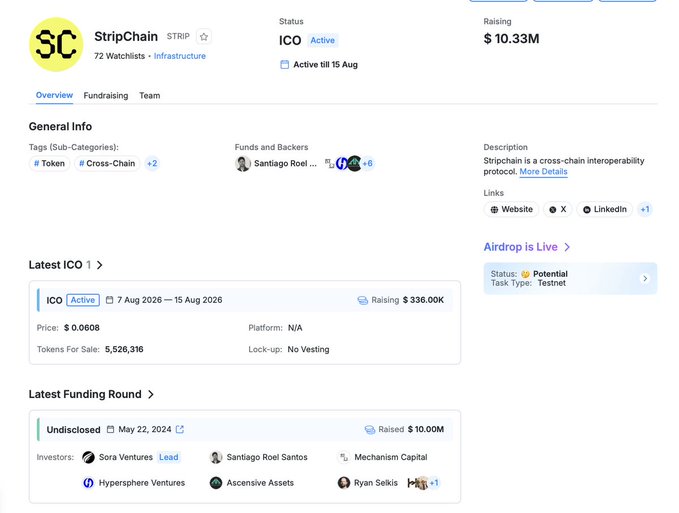Click the Ascensive Assets investor logo
Viewport: 679px width, 513px height.
(216, 483)
